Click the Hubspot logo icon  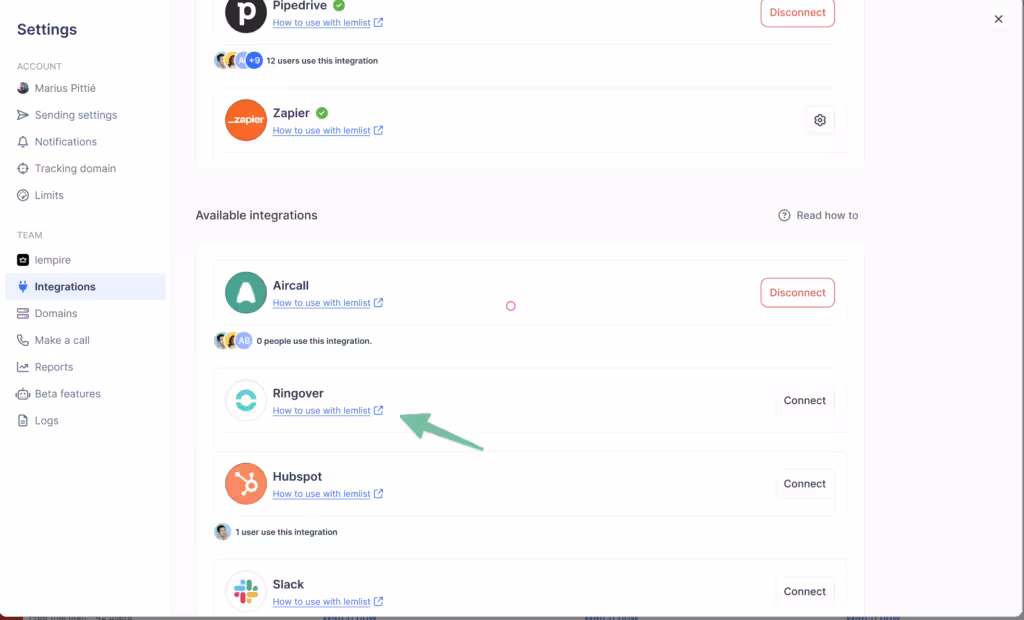pyautogui.click(x=246, y=484)
